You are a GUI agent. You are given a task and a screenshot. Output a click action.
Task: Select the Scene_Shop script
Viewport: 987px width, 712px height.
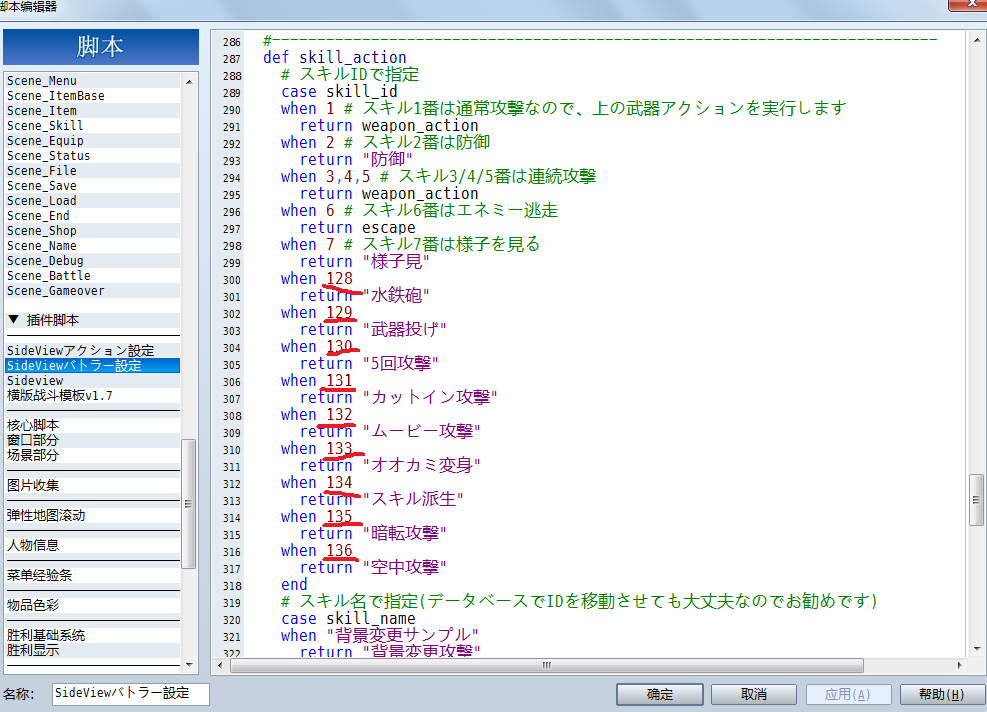pyautogui.click(x=93, y=231)
